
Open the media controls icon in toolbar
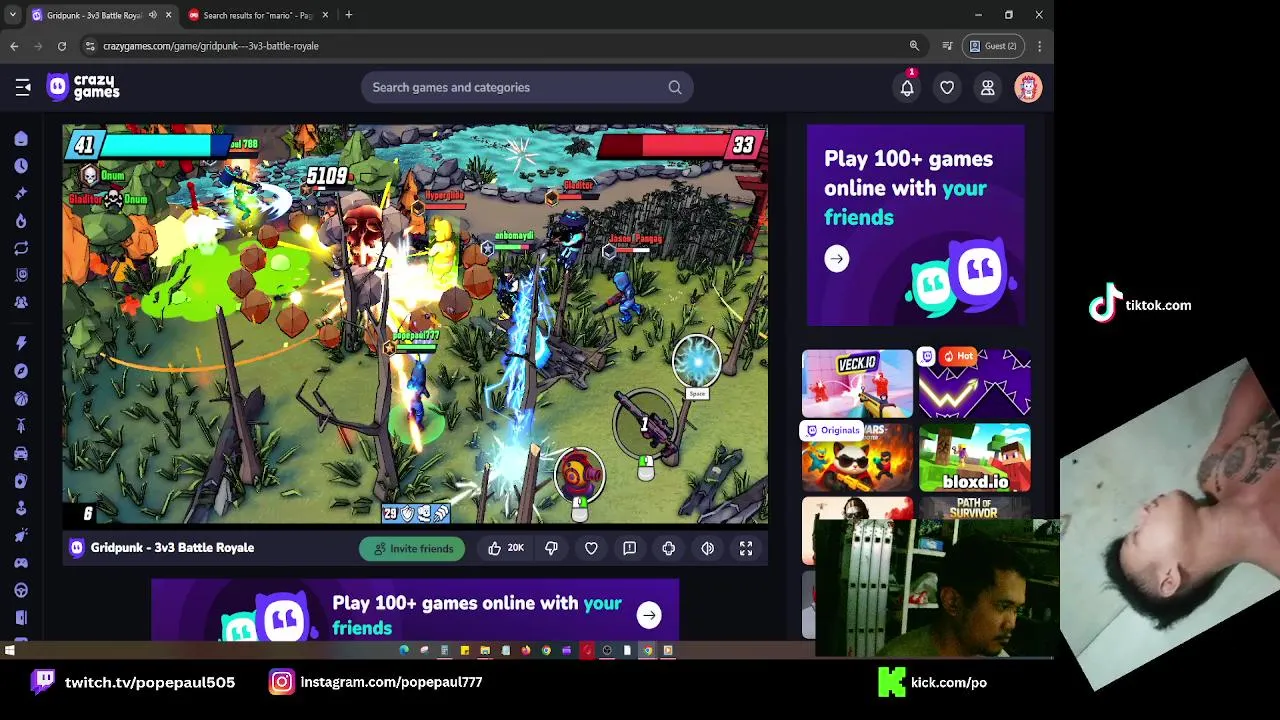point(947,46)
